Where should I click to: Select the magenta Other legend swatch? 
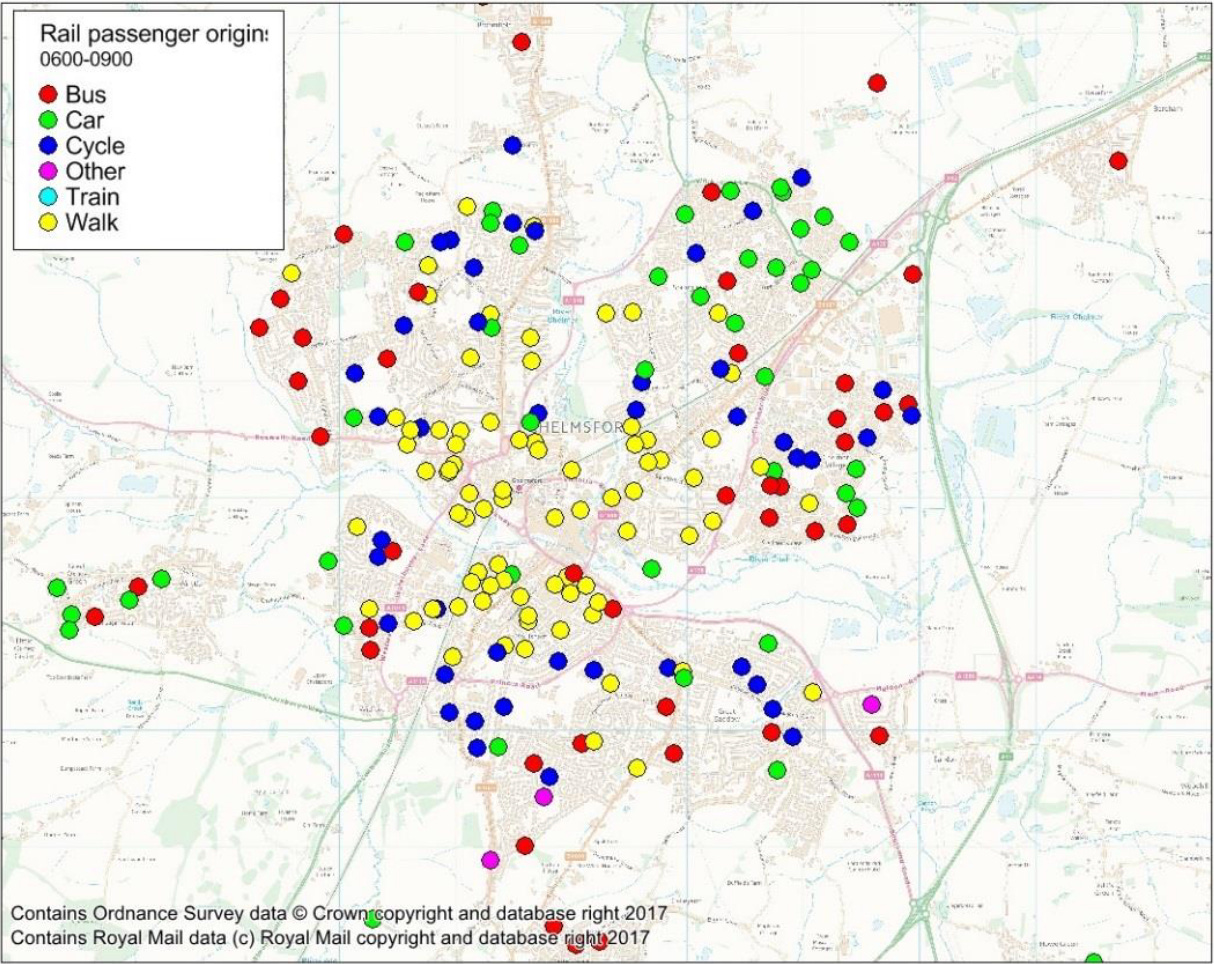click(46, 171)
